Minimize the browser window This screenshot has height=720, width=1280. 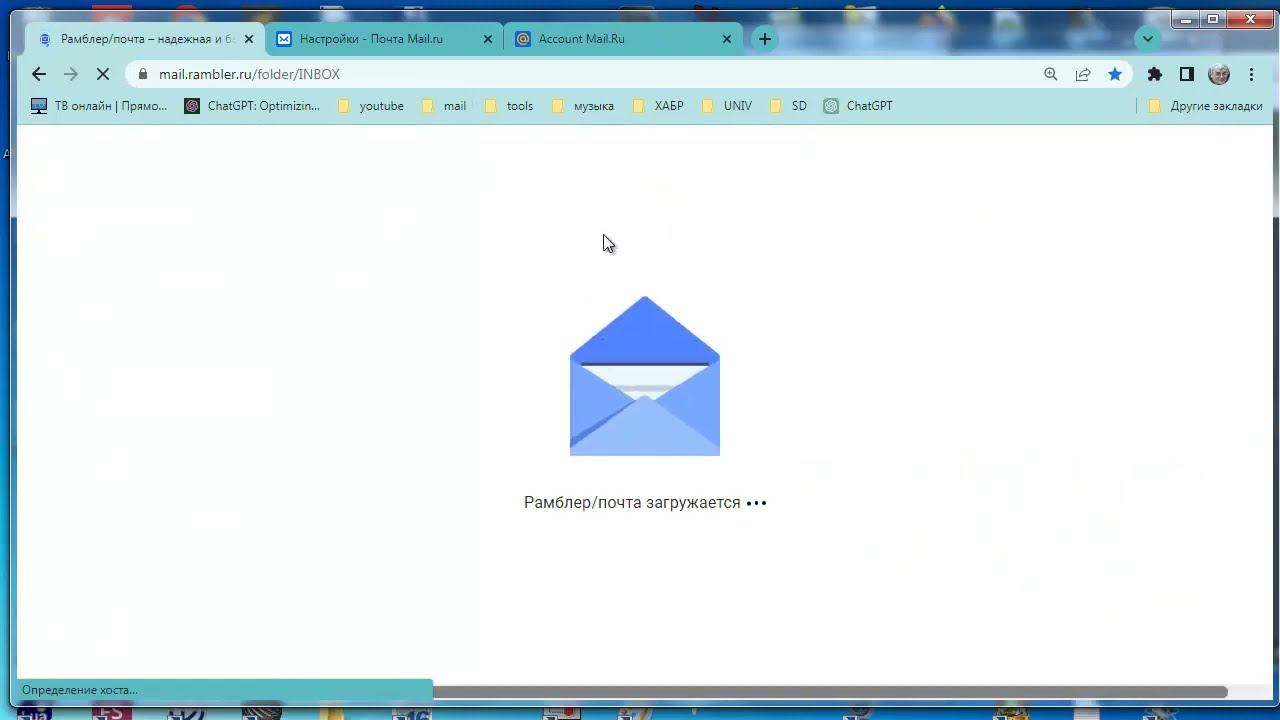(1186, 19)
